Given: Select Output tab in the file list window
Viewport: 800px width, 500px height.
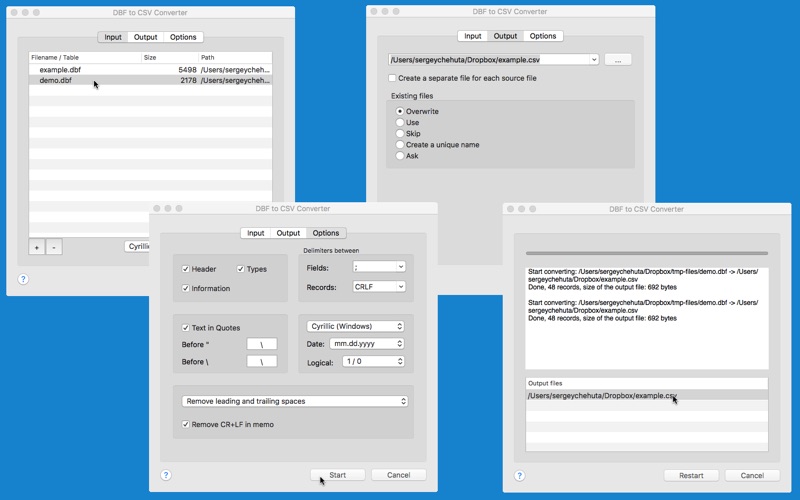Looking at the screenshot, I should (145, 37).
